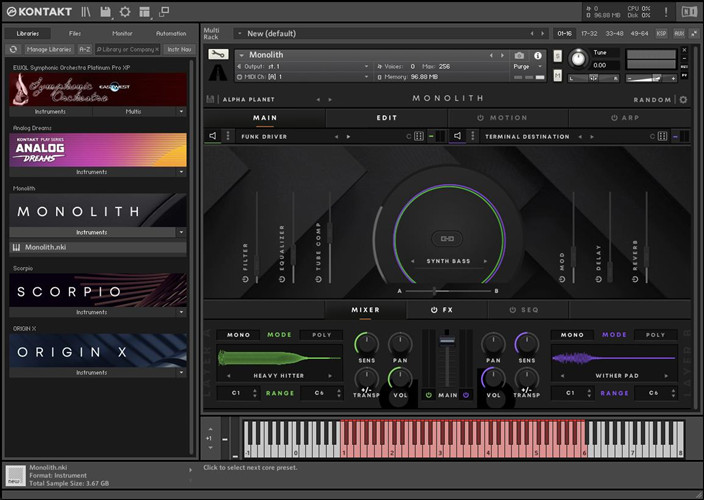Open the Files tab in the browser
Image resolution: width=704 pixels, height=500 pixels.
pyautogui.click(x=75, y=33)
